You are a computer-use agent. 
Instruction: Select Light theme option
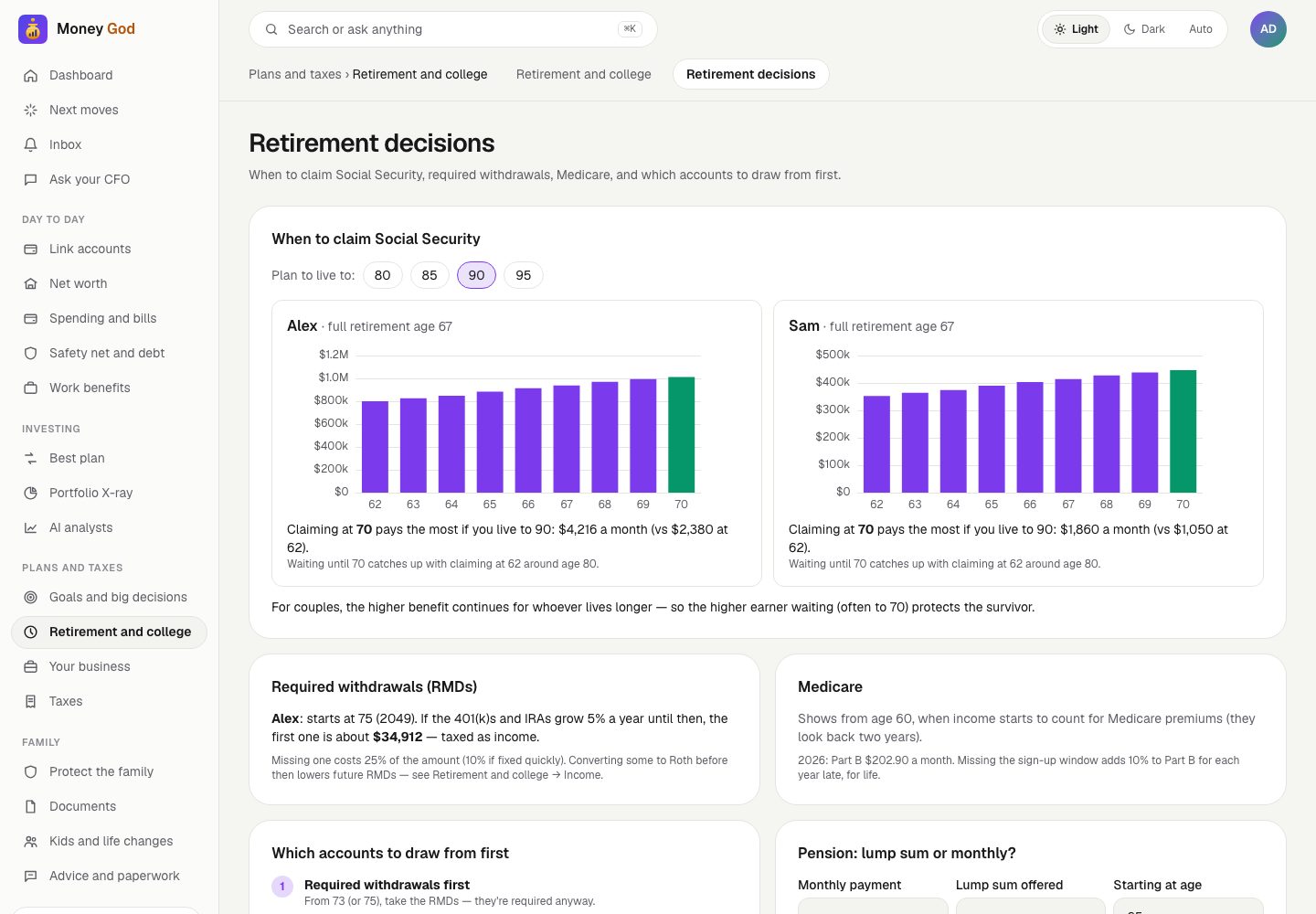pyautogui.click(x=1076, y=29)
